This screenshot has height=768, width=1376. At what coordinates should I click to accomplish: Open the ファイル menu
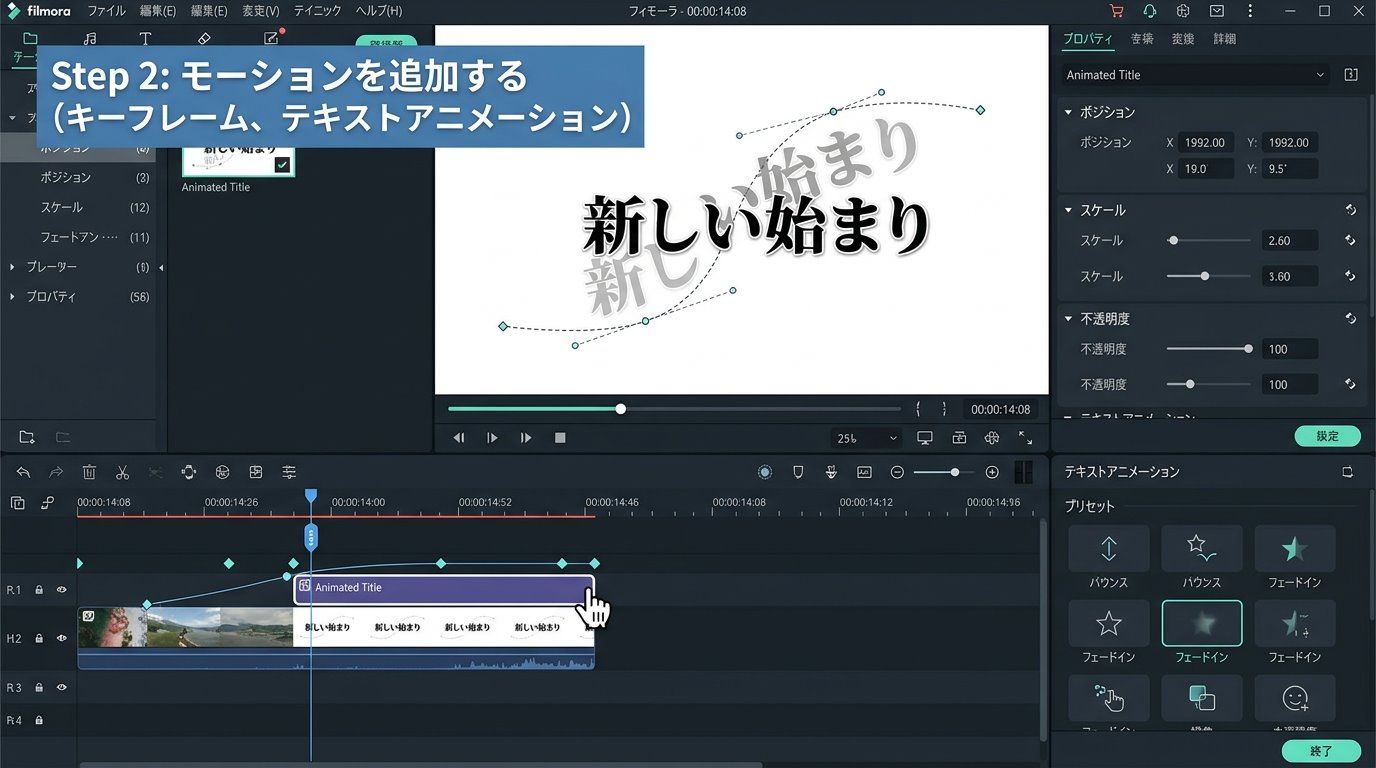pyautogui.click(x=107, y=11)
